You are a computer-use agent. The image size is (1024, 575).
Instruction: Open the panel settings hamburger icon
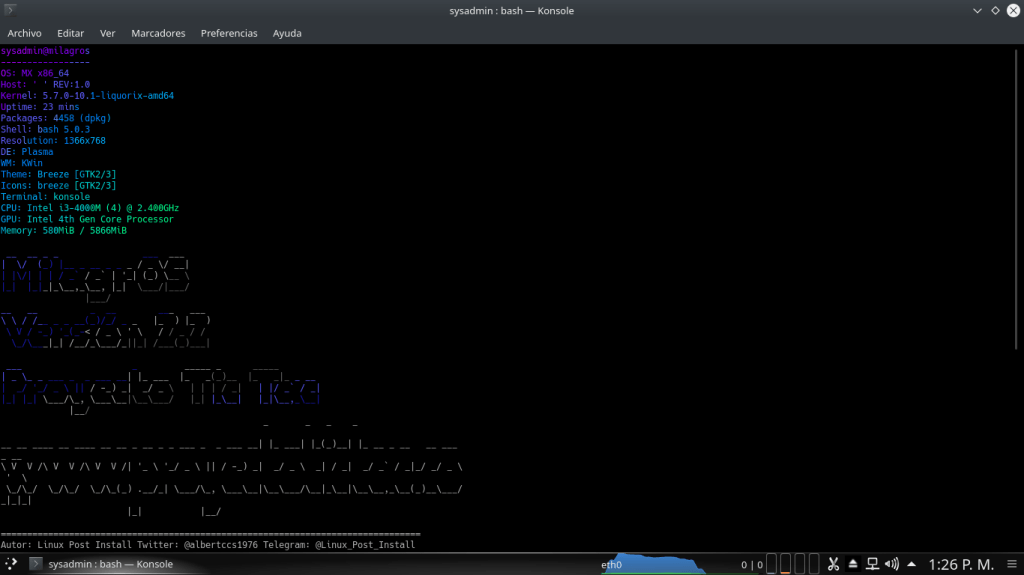1011,565
